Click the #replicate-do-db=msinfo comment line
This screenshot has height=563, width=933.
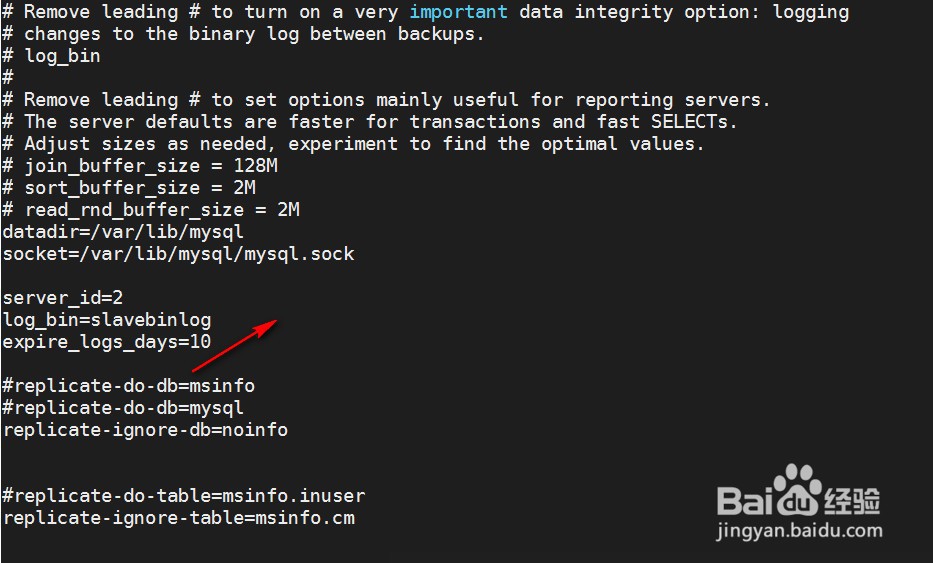pos(129,385)
